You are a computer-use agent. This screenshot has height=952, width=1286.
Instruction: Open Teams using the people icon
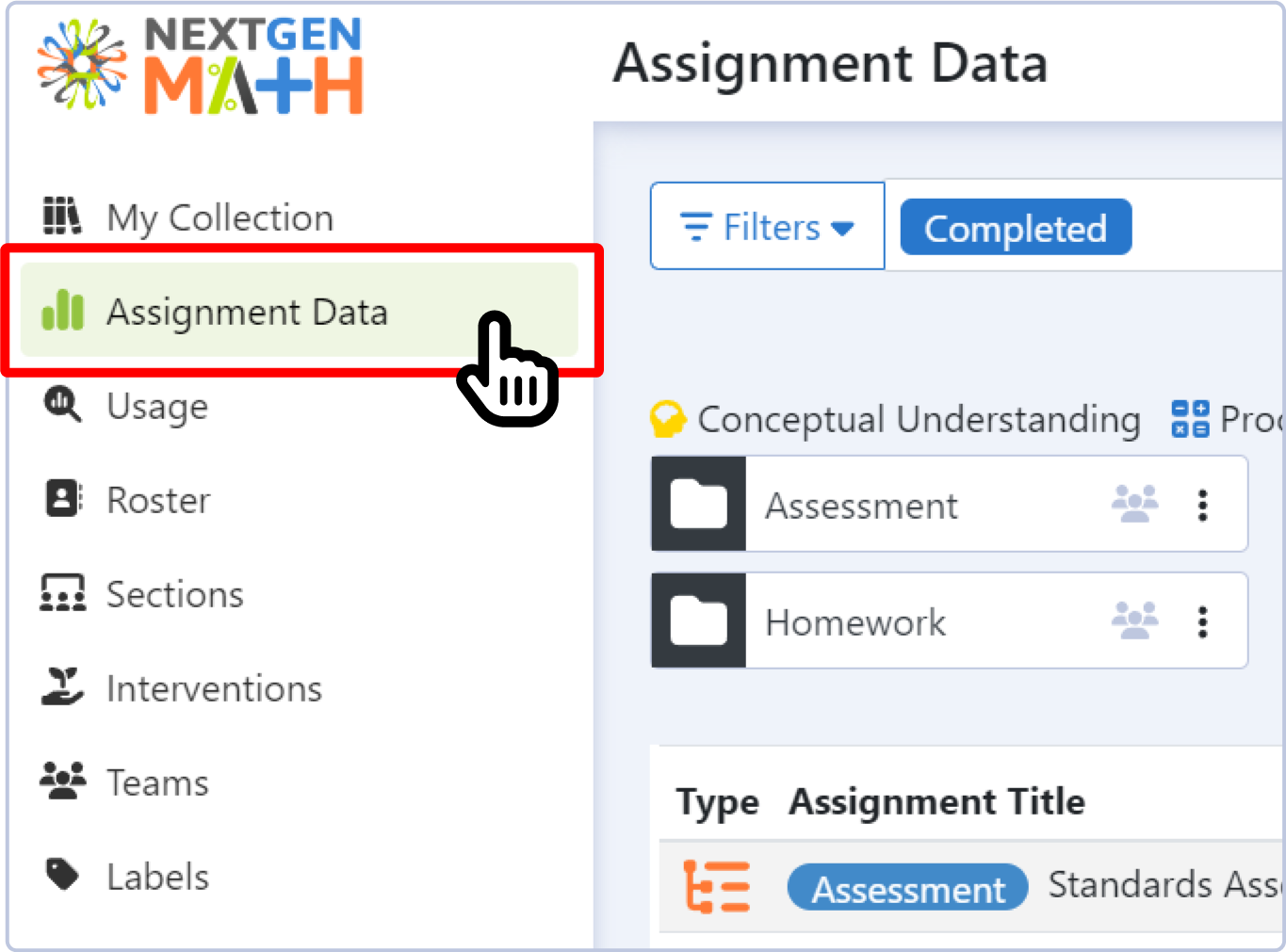60,782
